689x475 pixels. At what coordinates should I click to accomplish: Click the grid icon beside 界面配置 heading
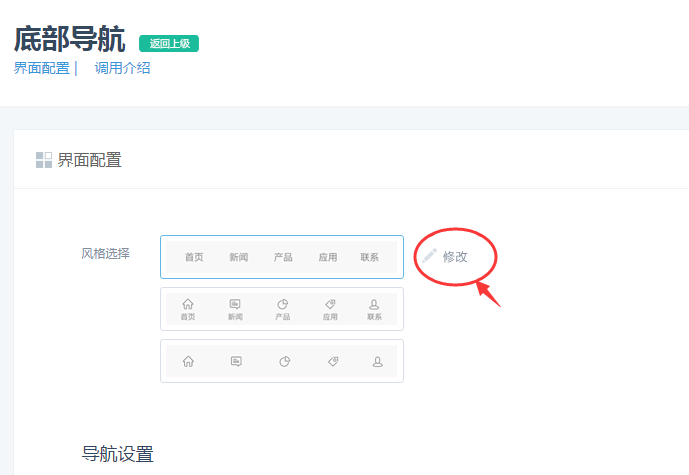(44, 160)
